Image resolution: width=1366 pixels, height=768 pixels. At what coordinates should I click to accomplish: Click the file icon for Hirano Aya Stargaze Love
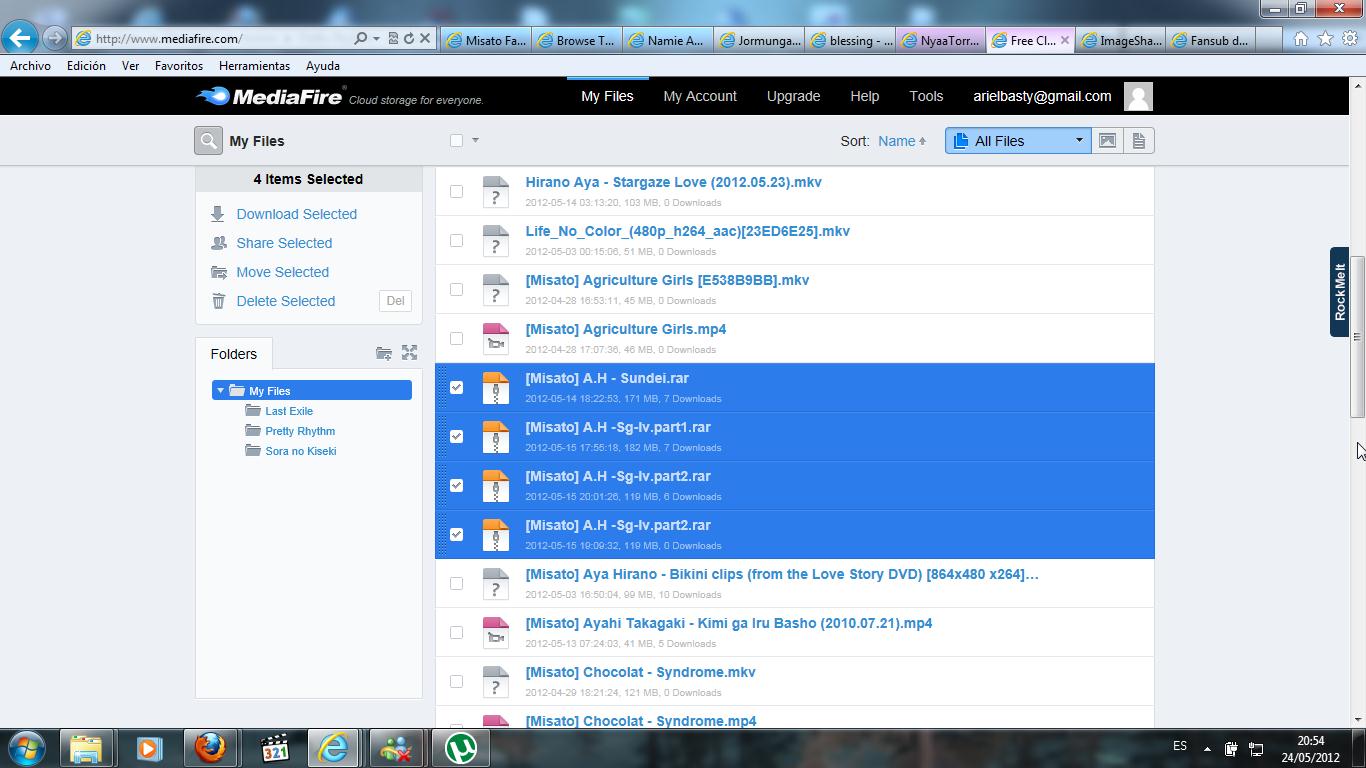point(496,191)
